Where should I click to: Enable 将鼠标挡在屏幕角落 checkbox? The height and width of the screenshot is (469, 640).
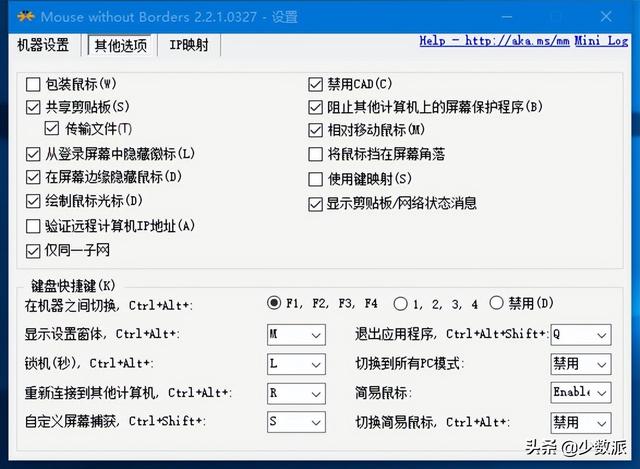click(x=316, y=155)
